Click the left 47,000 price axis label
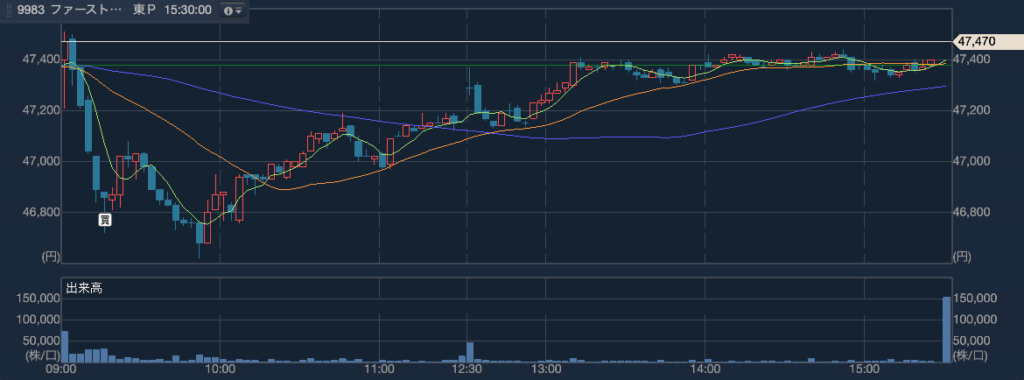1024x380 pixels. click(x=40, y=161)
